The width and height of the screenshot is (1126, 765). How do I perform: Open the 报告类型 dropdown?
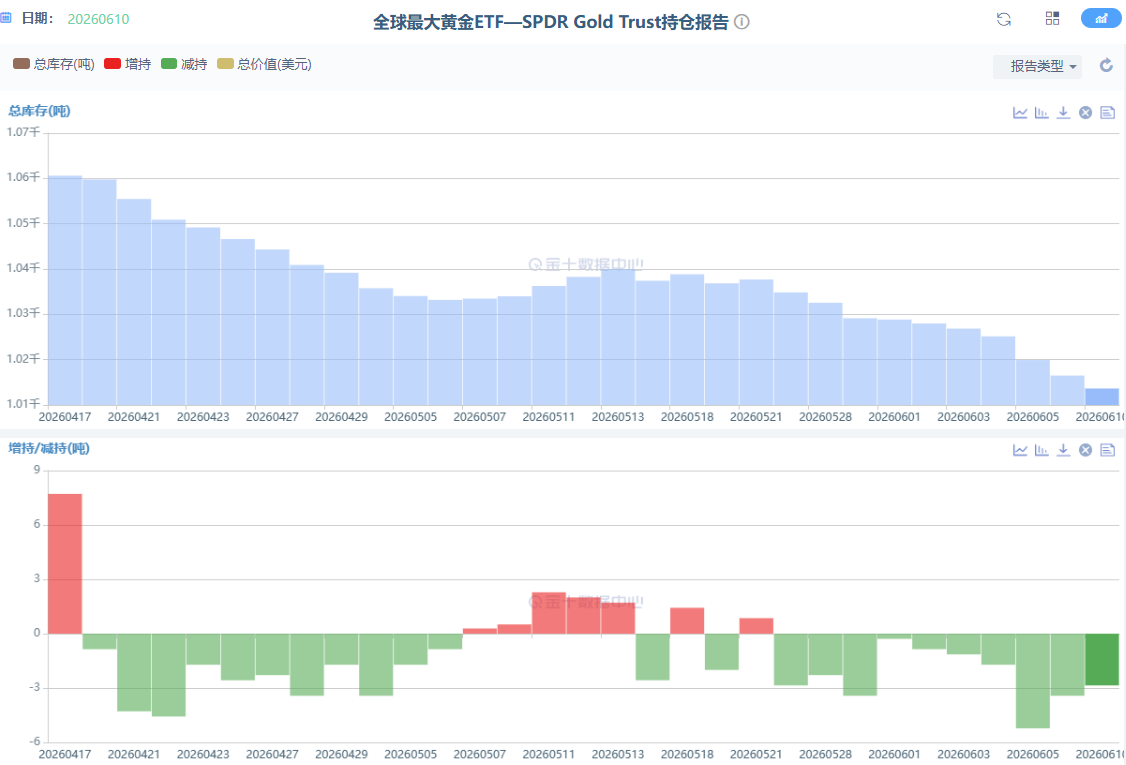point(1038,66)
